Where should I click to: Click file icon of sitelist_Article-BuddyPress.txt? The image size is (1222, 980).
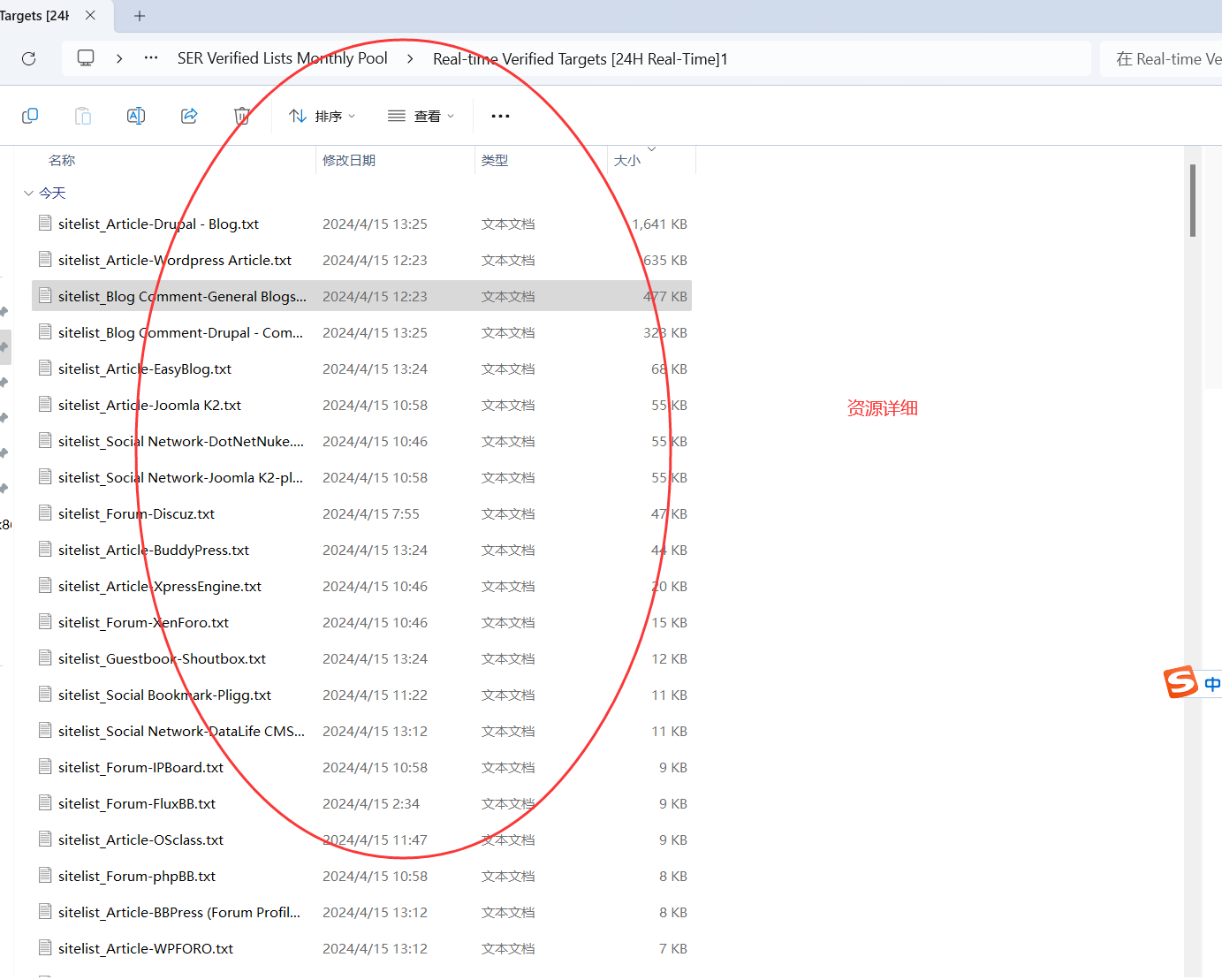(45, 549)
